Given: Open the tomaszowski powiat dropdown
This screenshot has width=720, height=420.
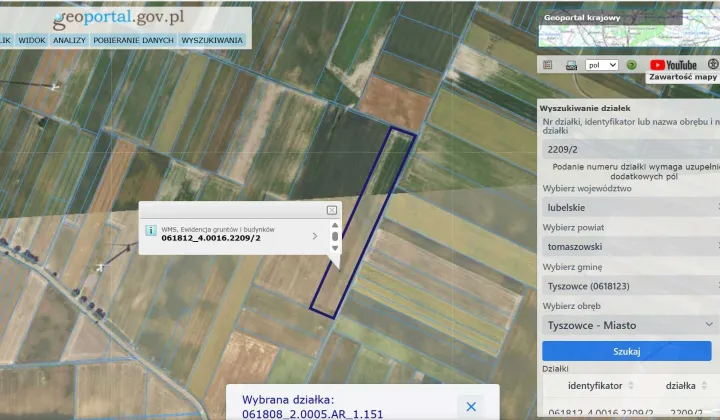Looking at the screenshot, I should point(630,247).
